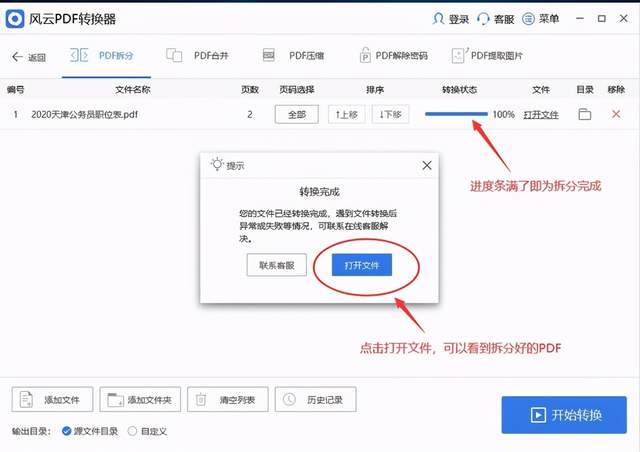Click the document icon on the 添加文件 button

tap(27, 399)
